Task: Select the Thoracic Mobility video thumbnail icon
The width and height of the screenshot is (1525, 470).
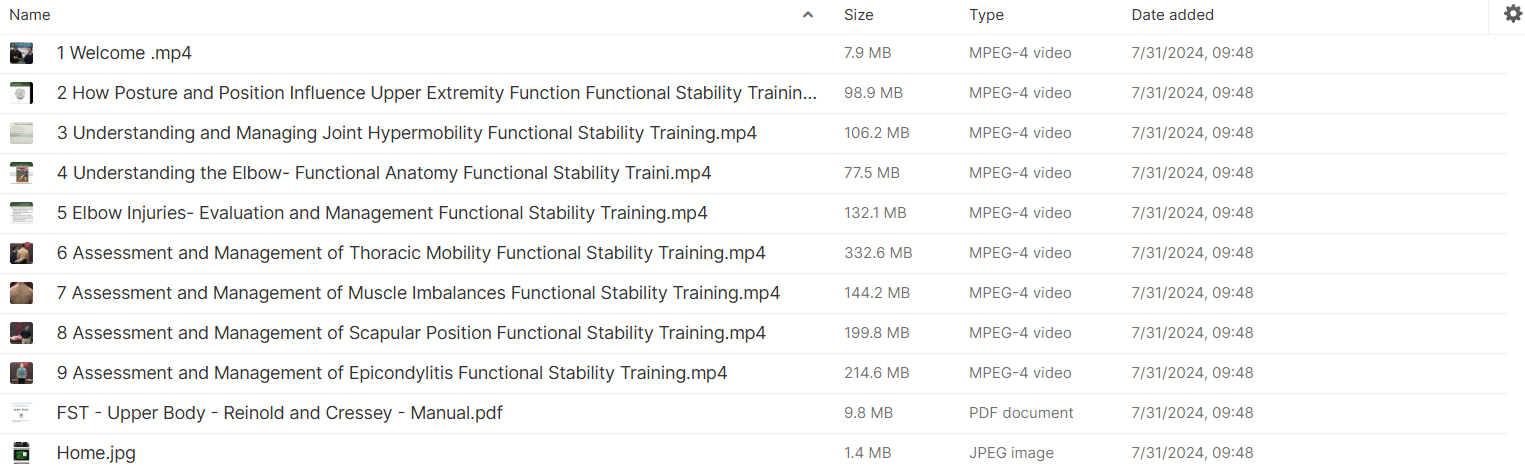Action: 21,253
